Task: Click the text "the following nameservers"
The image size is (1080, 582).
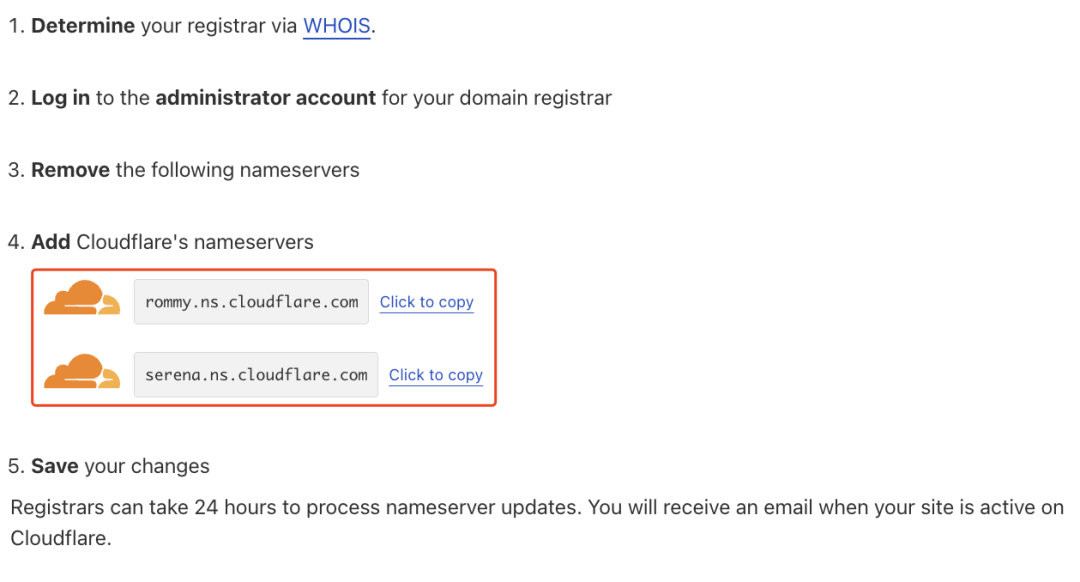Action: (238, 170)
